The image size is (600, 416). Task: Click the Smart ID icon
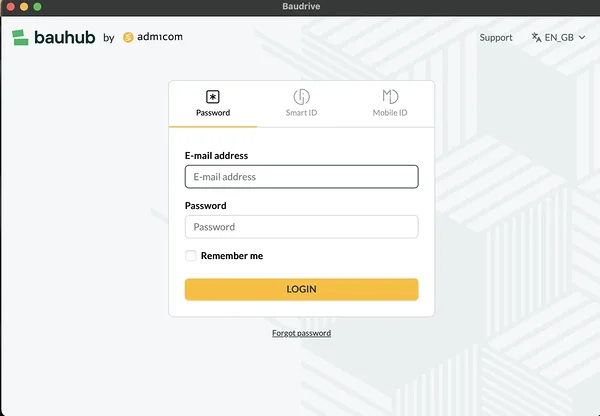click(301, 97)
